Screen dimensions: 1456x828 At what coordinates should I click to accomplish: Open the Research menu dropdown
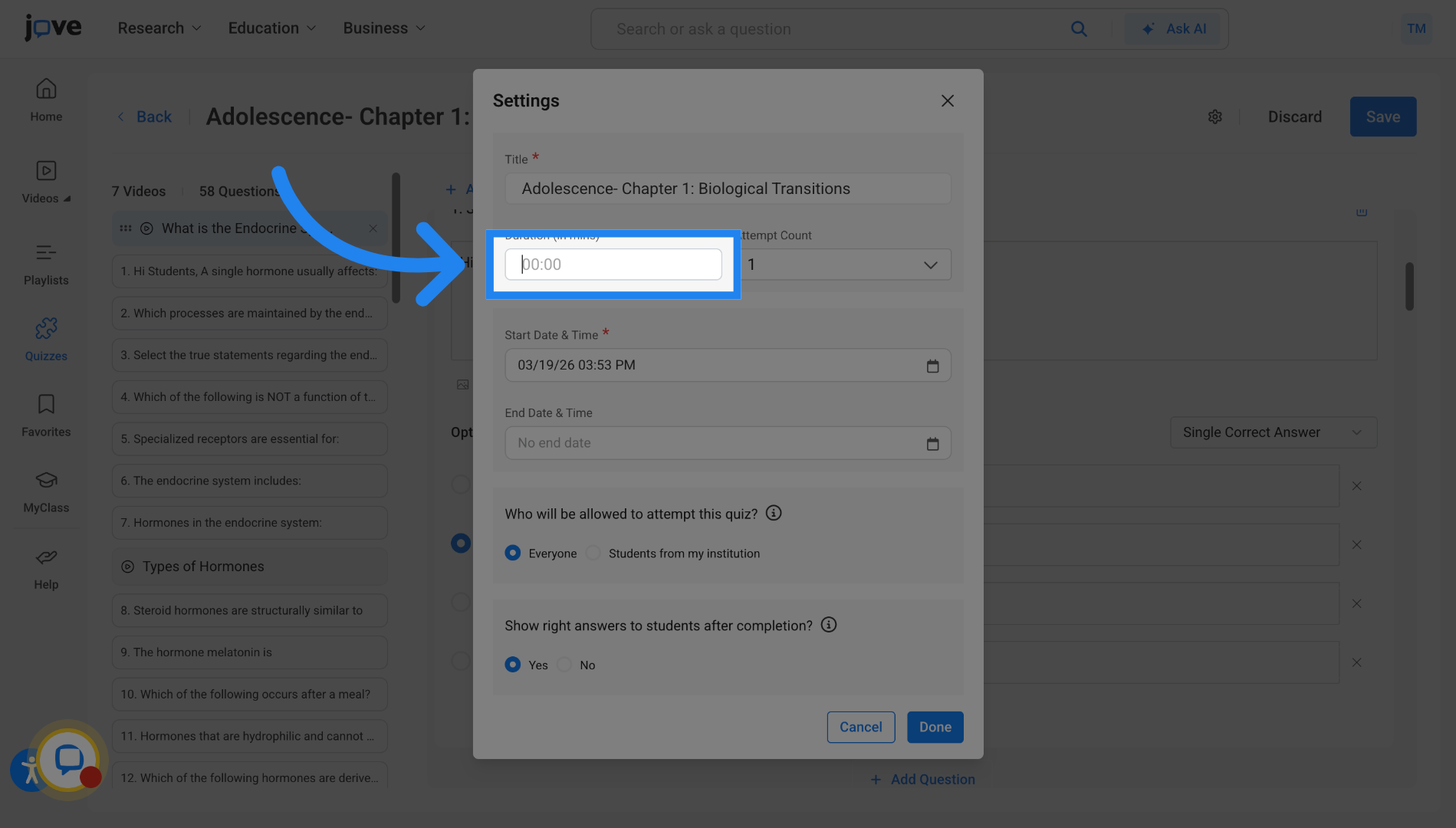159,28
